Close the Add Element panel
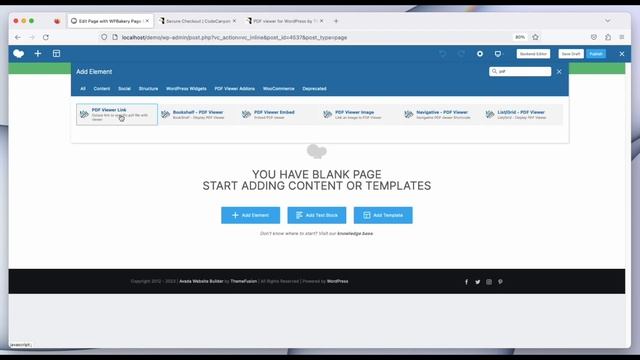640x360 pixels. 559,71
